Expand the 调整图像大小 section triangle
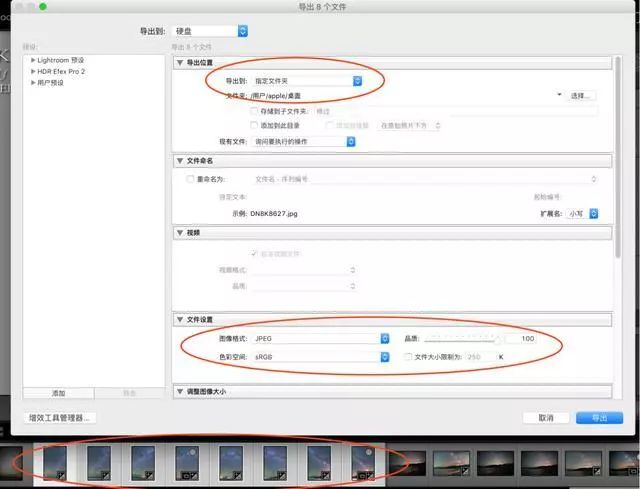This screenshot has height=489, width=640. click(180, 392)
